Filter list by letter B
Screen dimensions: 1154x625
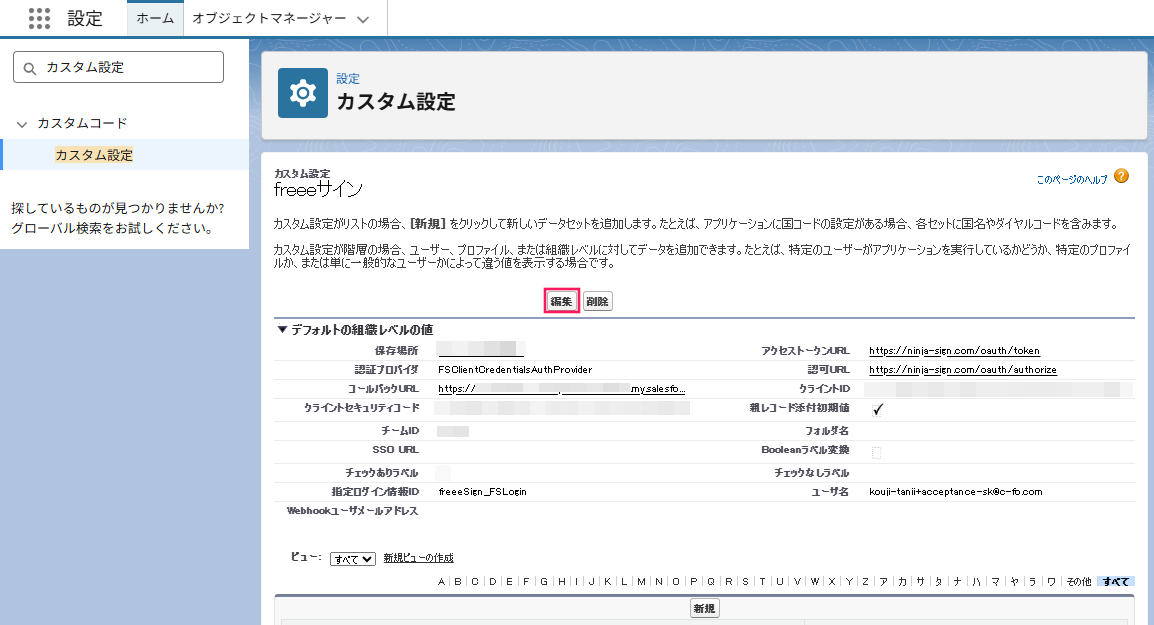(458, 582)
